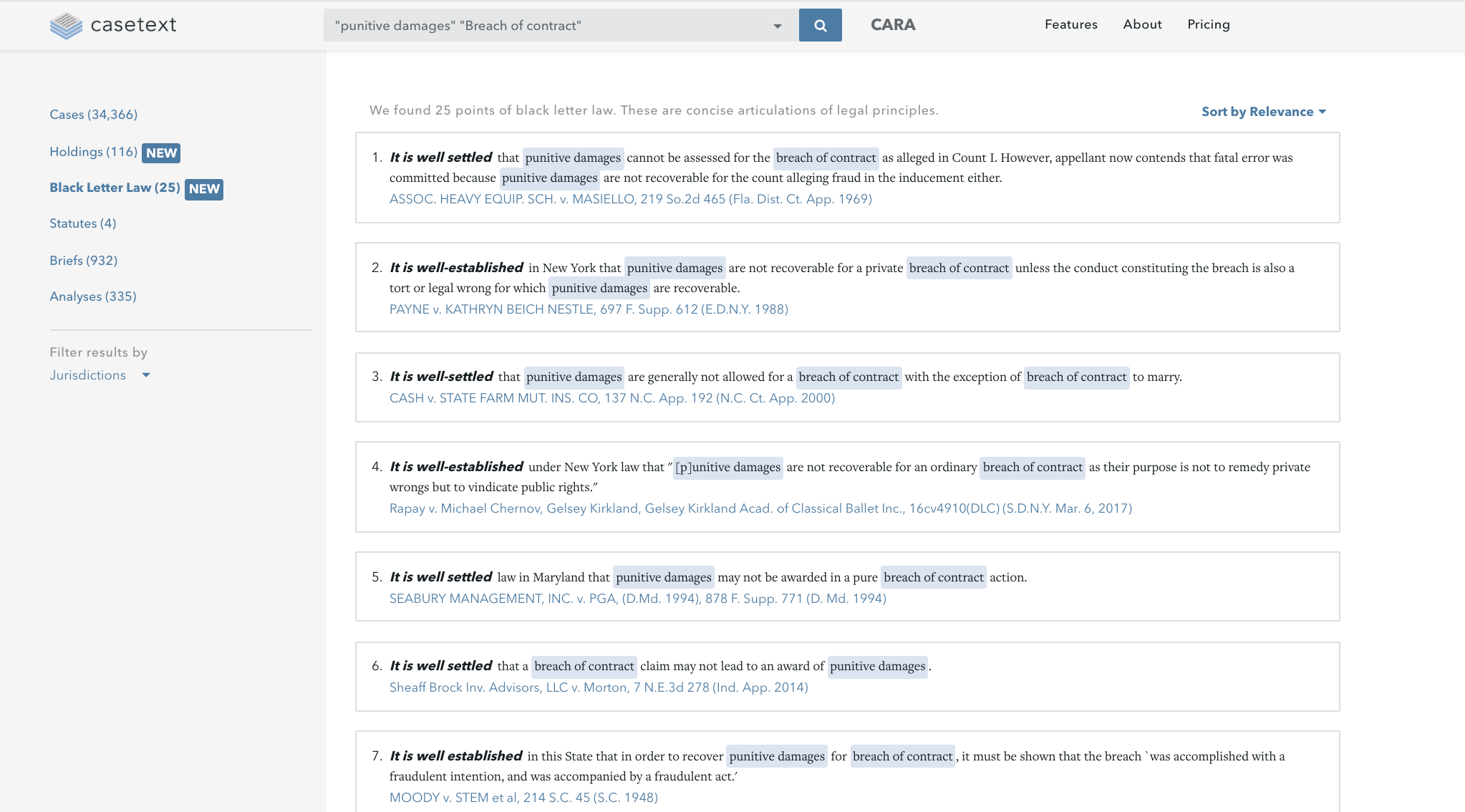Open Payne v. Kathryn Beich Nestle case
This screenshot has height=812, width=1465.
(x=588, y=309)
